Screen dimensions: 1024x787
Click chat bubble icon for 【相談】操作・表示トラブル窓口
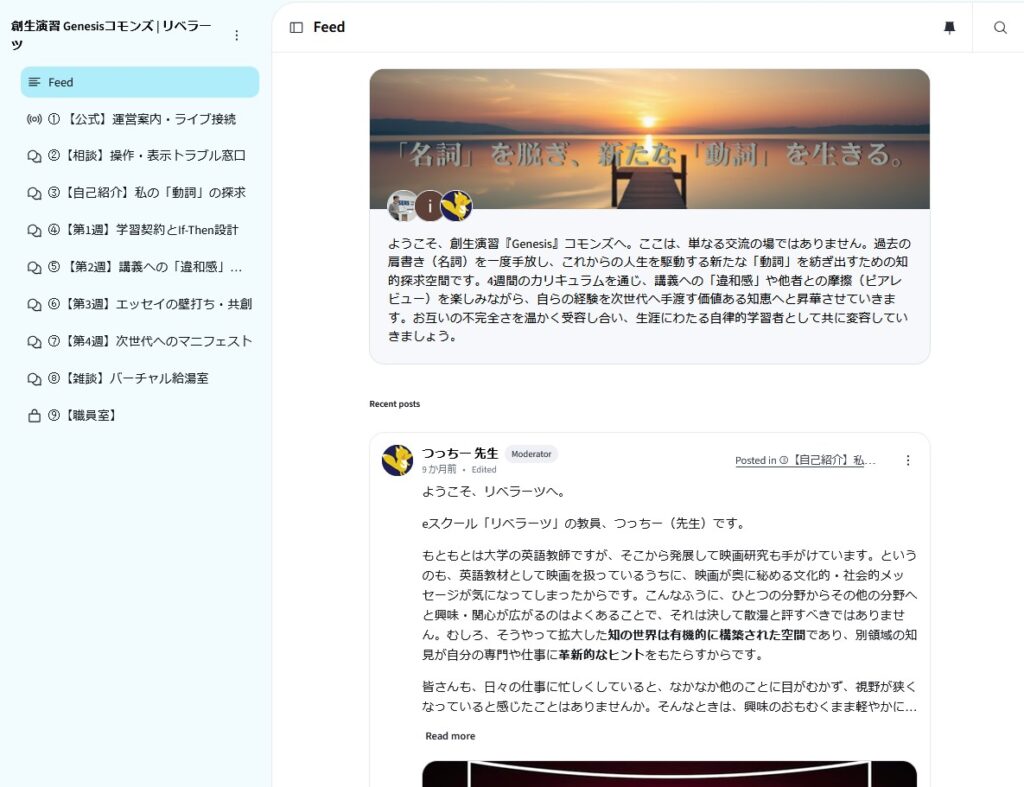(x=34, y=156)
